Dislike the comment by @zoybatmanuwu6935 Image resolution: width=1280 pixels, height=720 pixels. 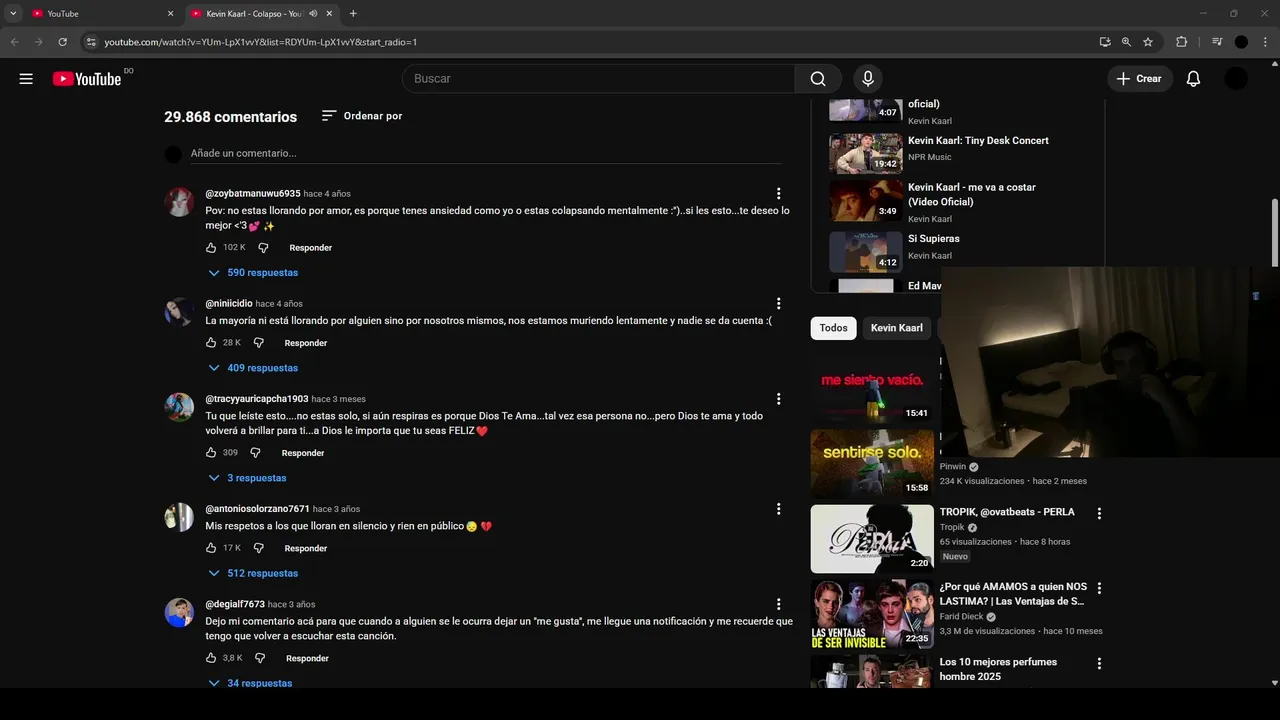263,247
